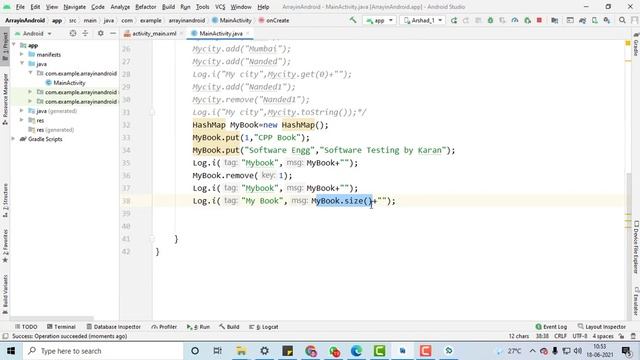640x360 pixels.
Task: Stop the app with red square icon
Action: (x=539, y=20)
